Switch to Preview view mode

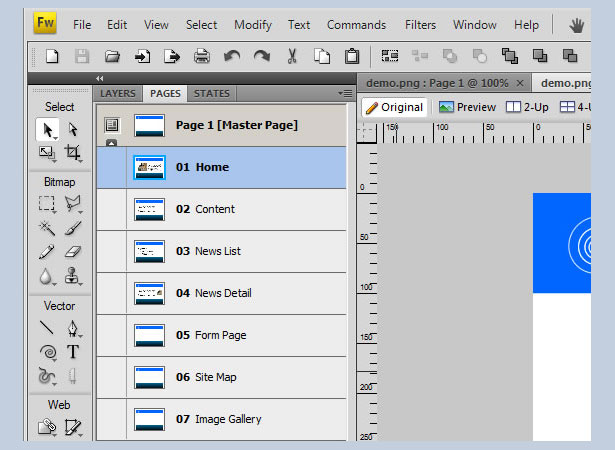pyautogui.click(x=467, y=107)
